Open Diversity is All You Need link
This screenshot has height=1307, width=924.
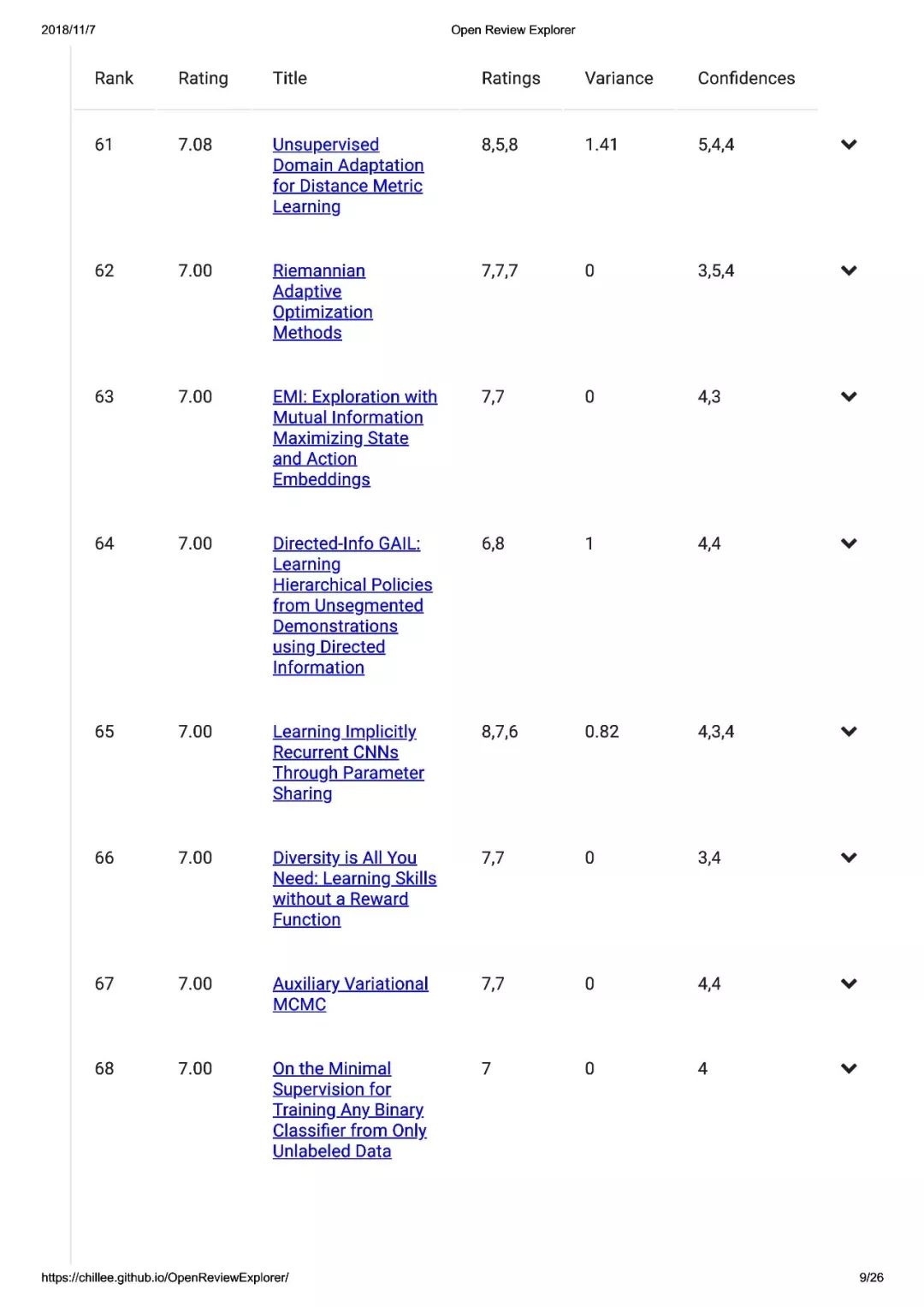(x=355, y=888)
